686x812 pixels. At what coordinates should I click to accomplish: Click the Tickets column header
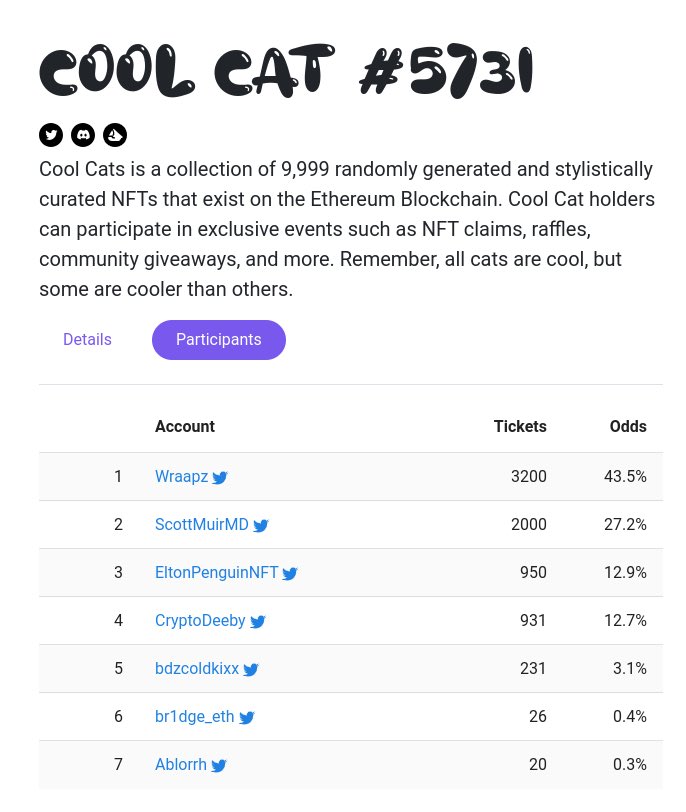coord(520,427)
